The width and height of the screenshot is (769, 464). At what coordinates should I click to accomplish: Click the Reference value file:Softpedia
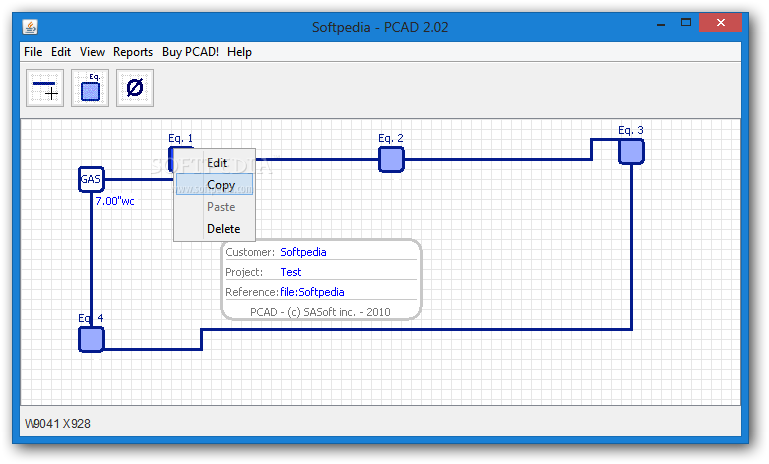[312, 292]
